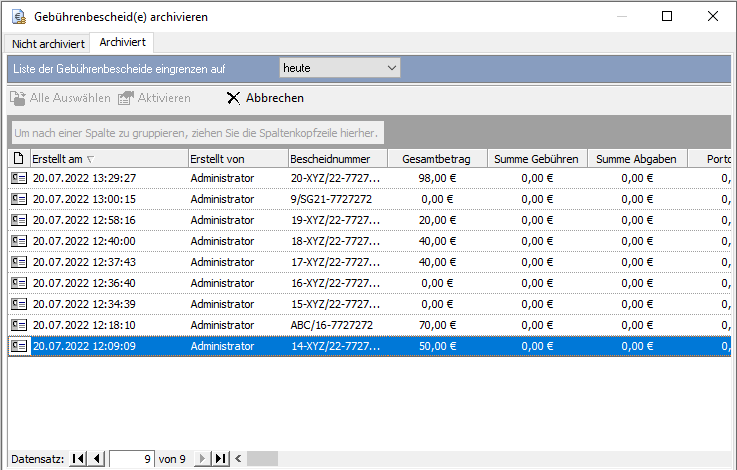
Task: Click the Alle Auswählen toolbar icon
Action: (18, 98)
